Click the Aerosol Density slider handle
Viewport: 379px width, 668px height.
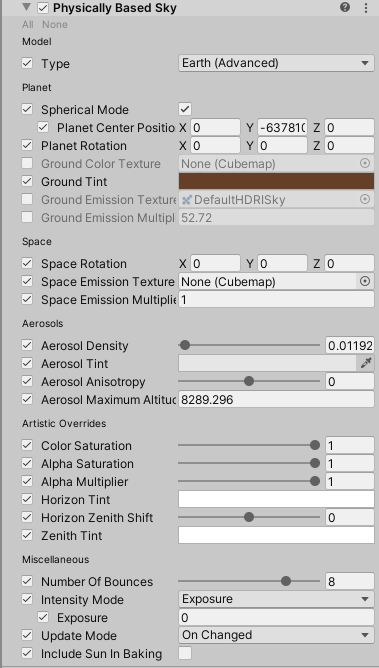click(x=185, y=345)
